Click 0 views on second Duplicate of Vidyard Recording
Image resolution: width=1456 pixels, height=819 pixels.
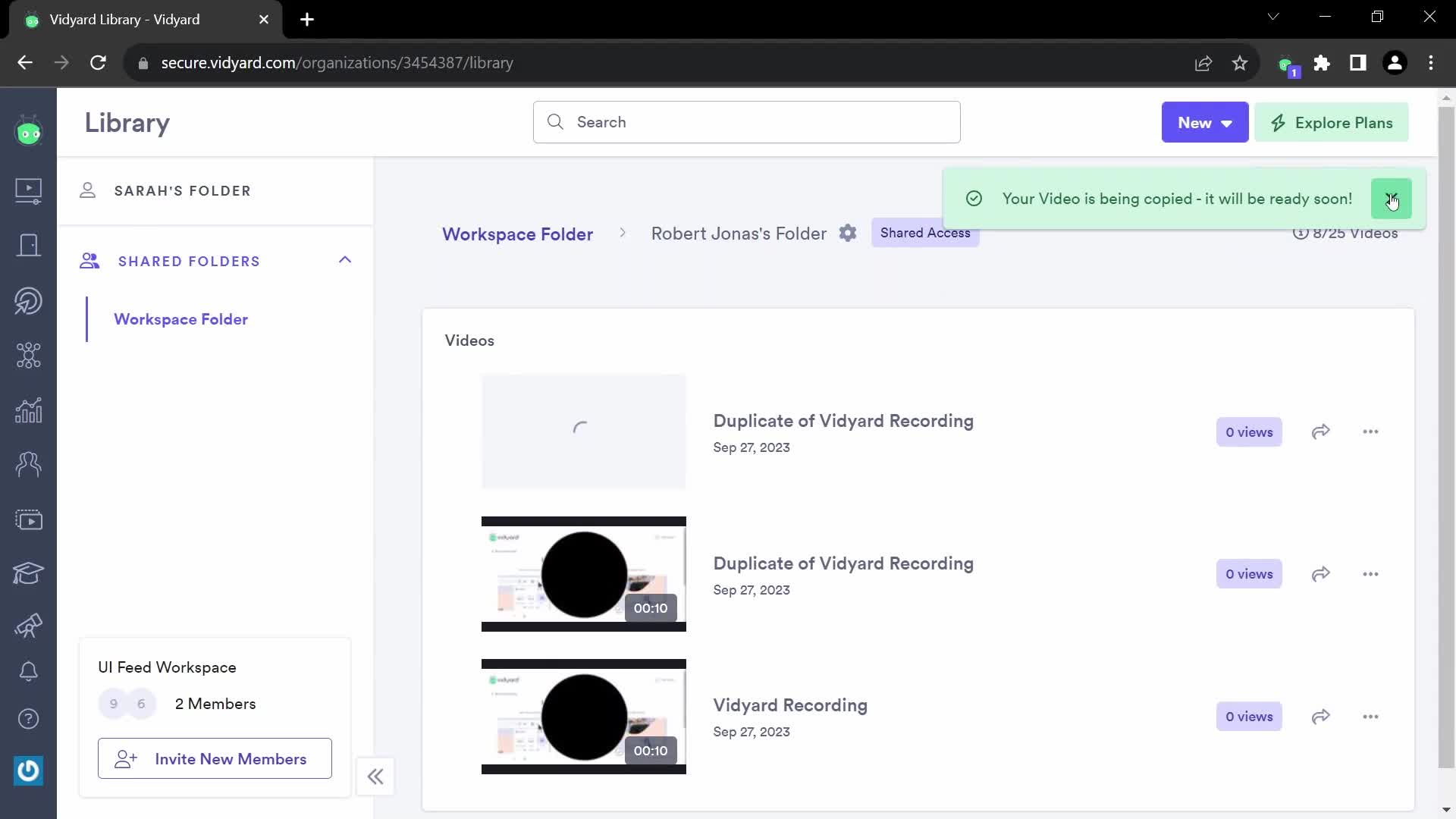point(1249,574)
